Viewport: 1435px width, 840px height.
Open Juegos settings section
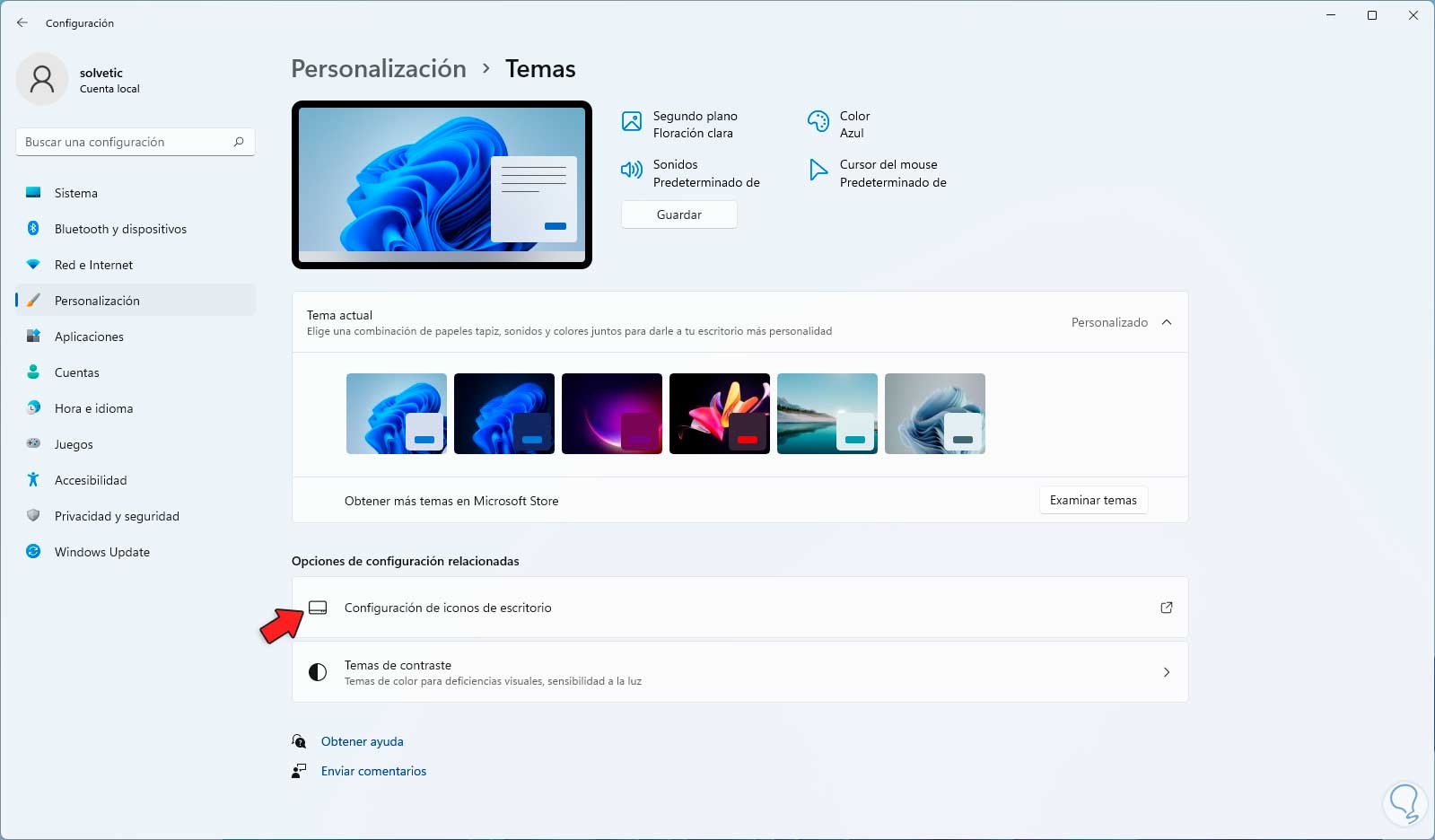tap(136, 444)
